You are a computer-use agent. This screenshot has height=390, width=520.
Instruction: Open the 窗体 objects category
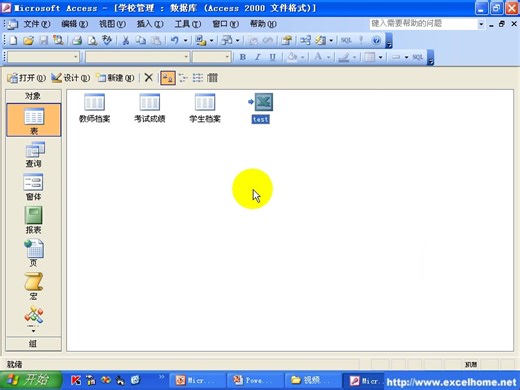(x=34, y=187)
